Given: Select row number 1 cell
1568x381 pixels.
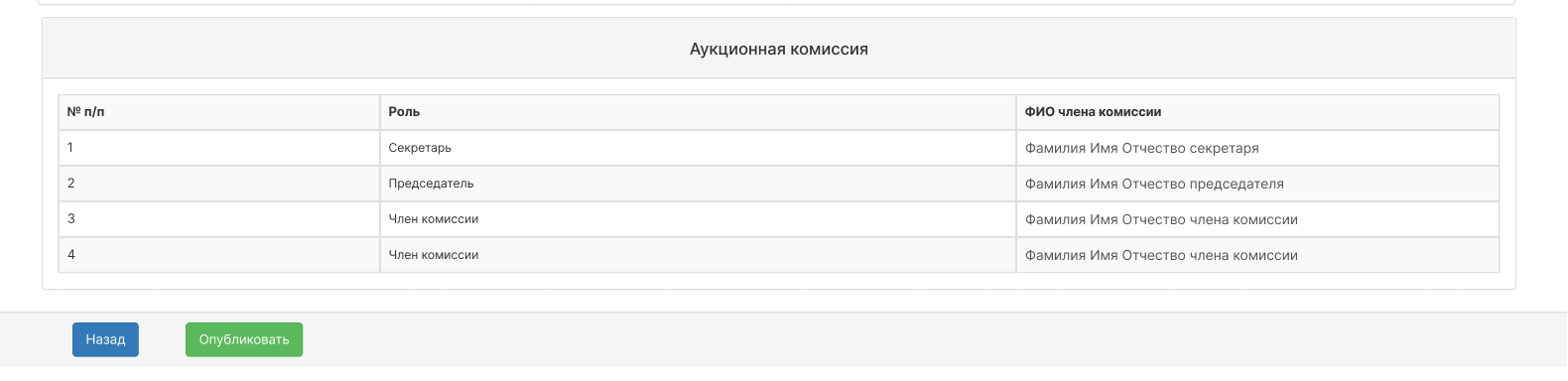Looking at the screenshot, I should tap(219, 148).
